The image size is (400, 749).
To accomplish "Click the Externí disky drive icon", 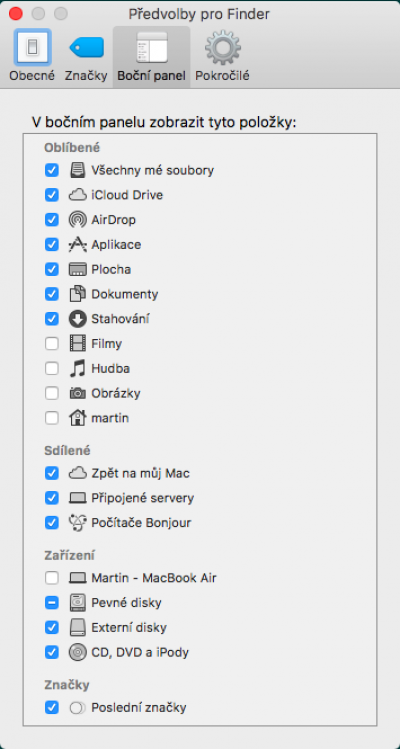I will [x=77, y=628].
